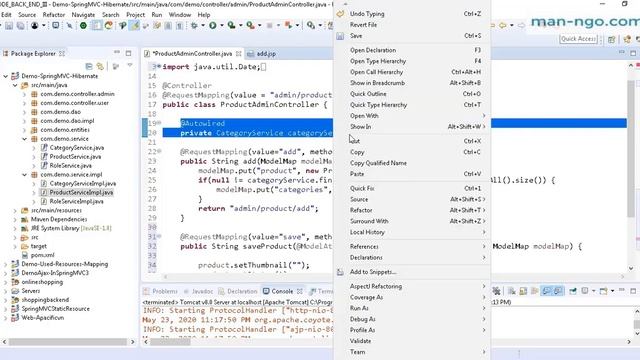This screenshot has height=360, width=640.
Task: Choose Paste from the context menu
Action: [412, 174]
